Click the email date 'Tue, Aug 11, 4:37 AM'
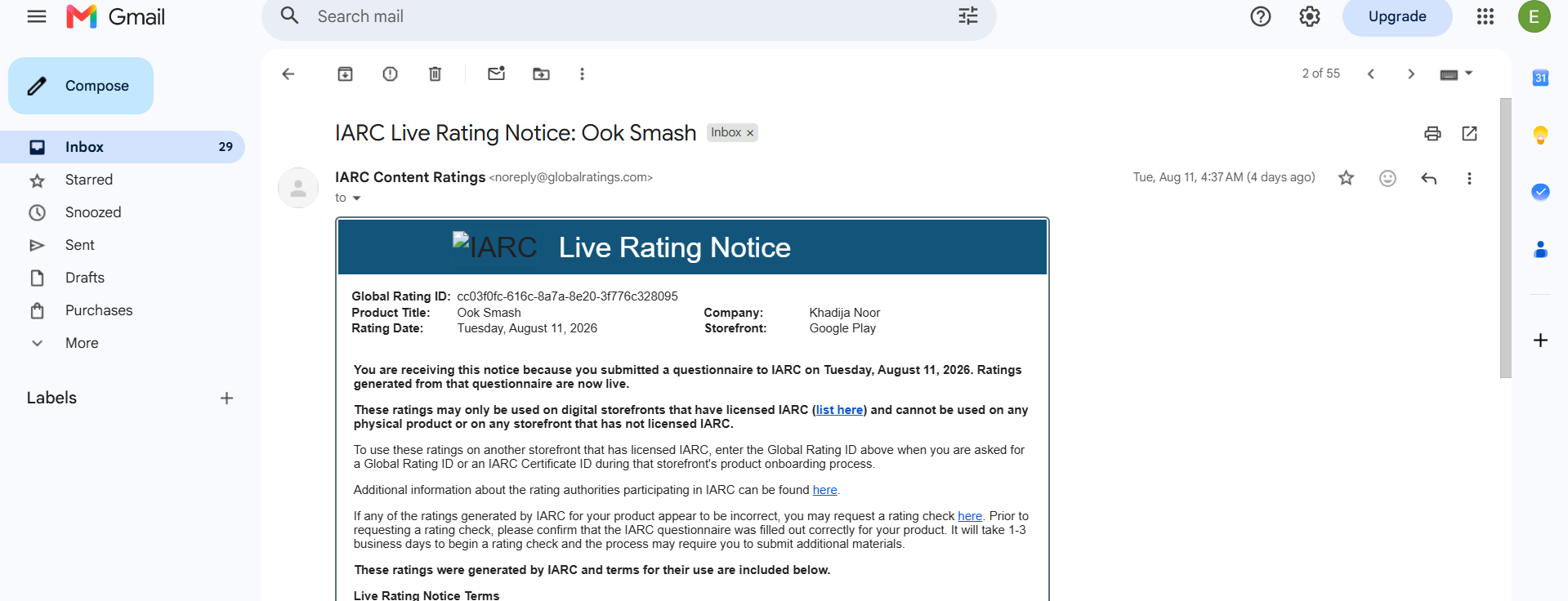The width and height of the screenshot is (1568, 601). click(x=1224, y=177)
